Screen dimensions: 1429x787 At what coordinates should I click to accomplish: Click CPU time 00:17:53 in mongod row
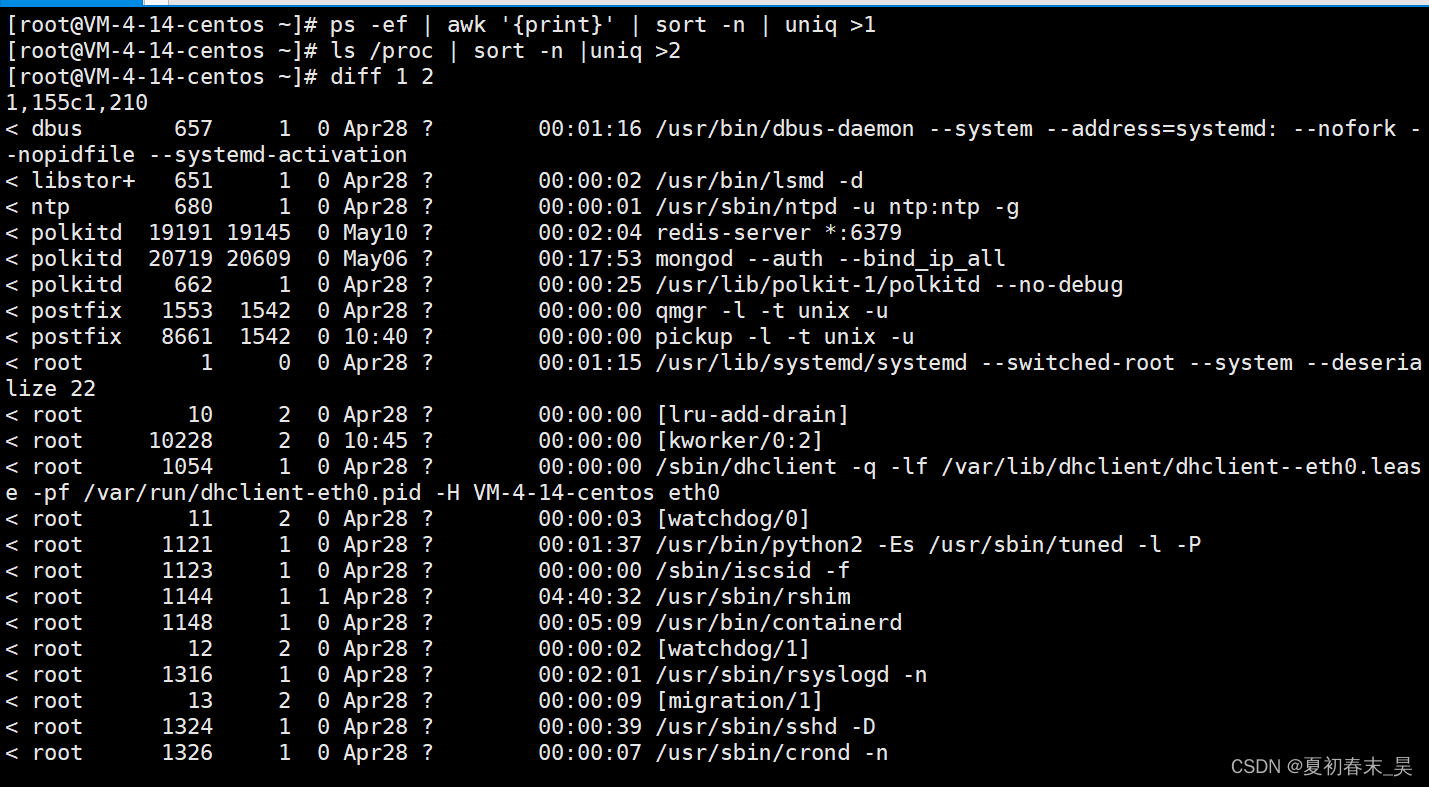590,258
